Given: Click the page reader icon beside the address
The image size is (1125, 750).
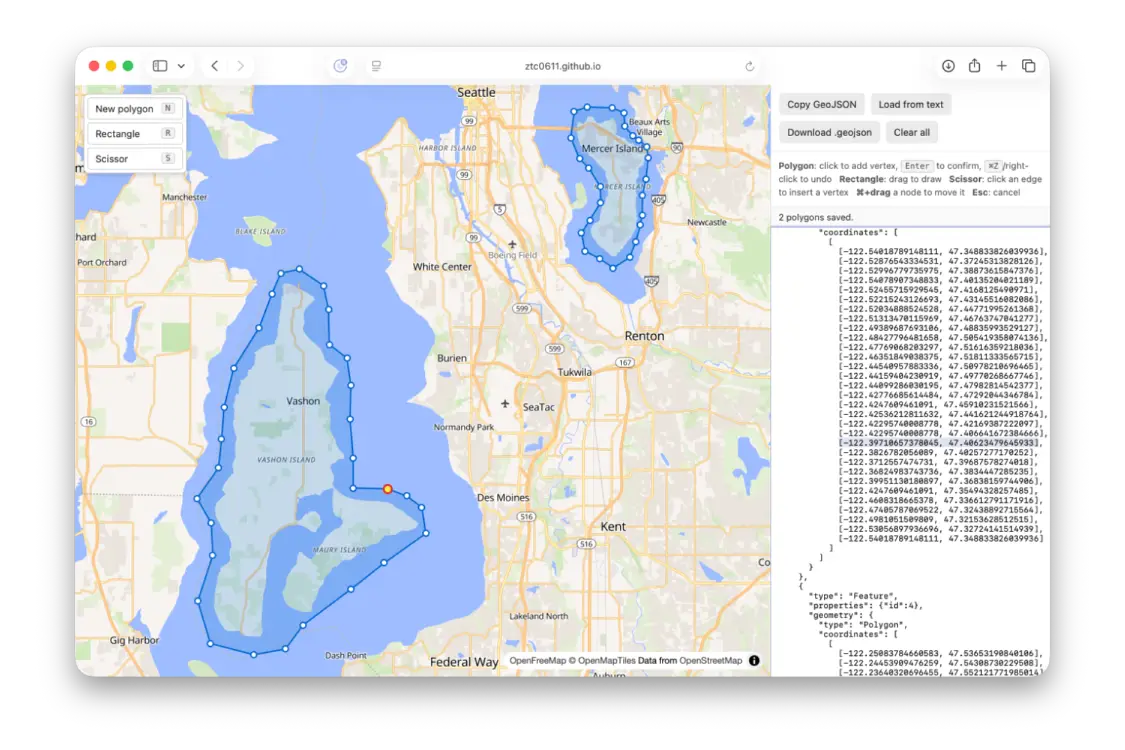Looking at the screenshot, I should (376, 66).
